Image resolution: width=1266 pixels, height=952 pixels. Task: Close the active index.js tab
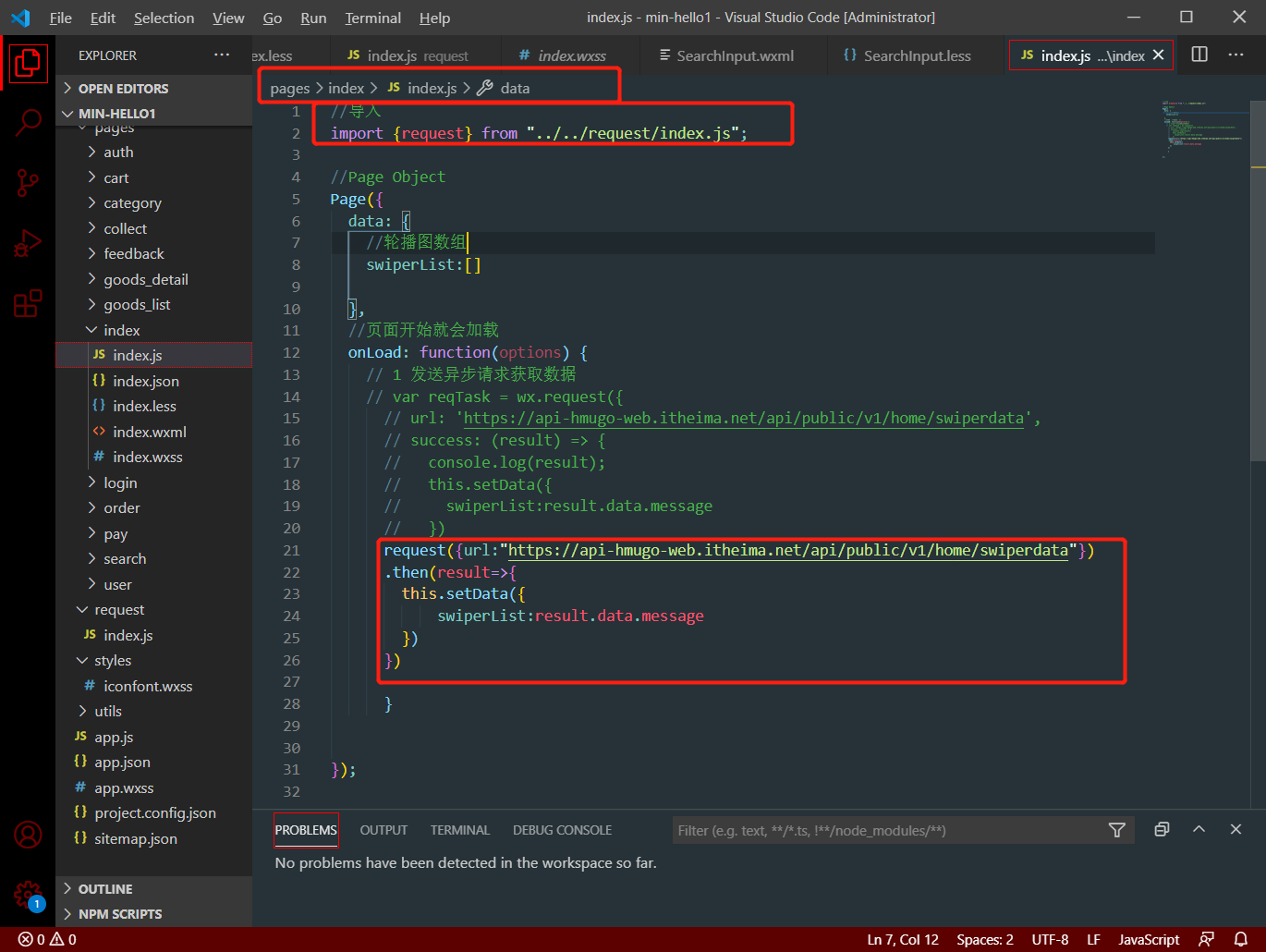tap(1158, 55)
